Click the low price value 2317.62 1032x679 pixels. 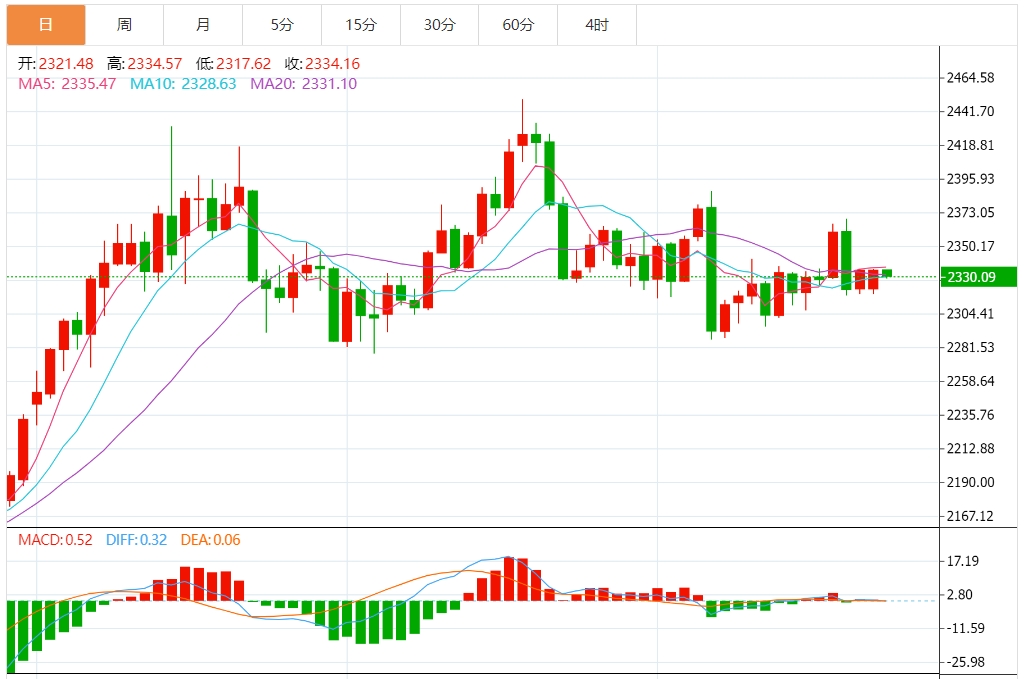244,64
